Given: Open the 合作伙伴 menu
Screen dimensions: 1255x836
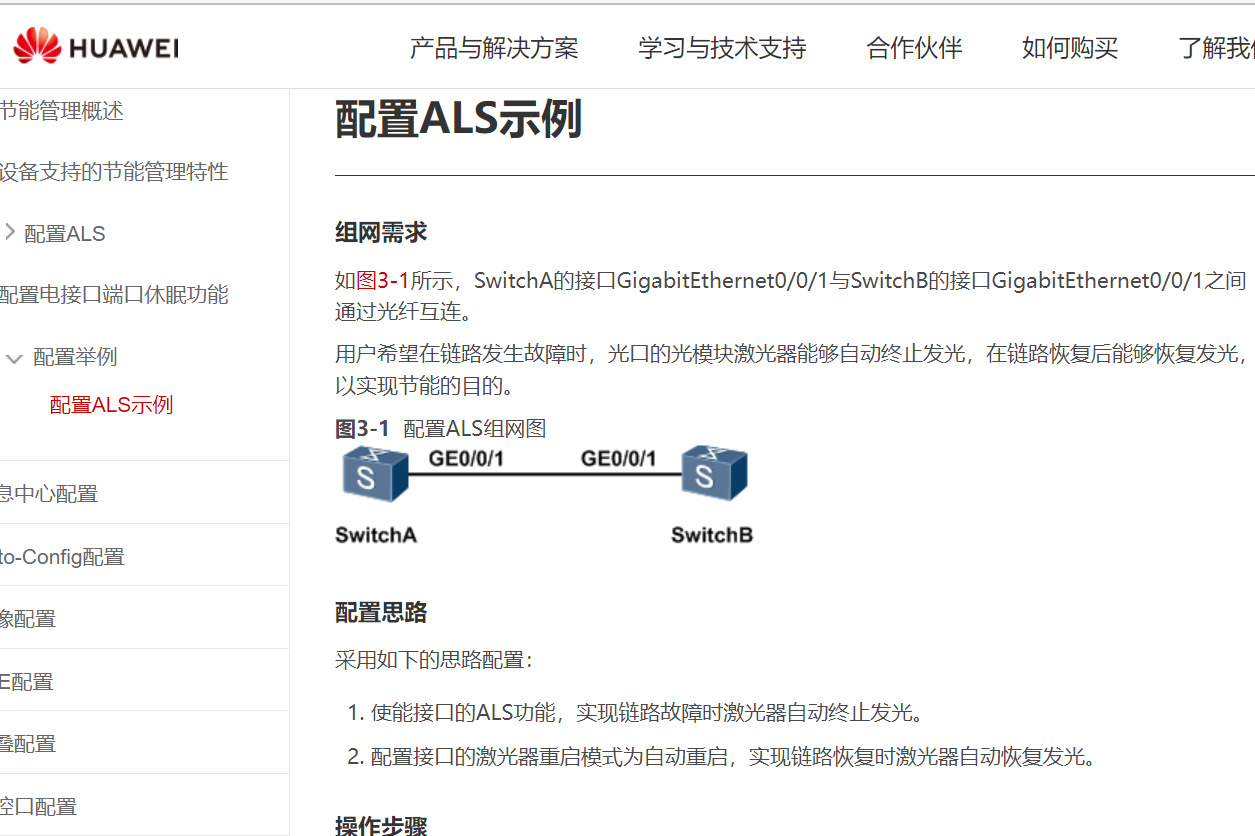Looking at the screenshot, I should (914, 48).
